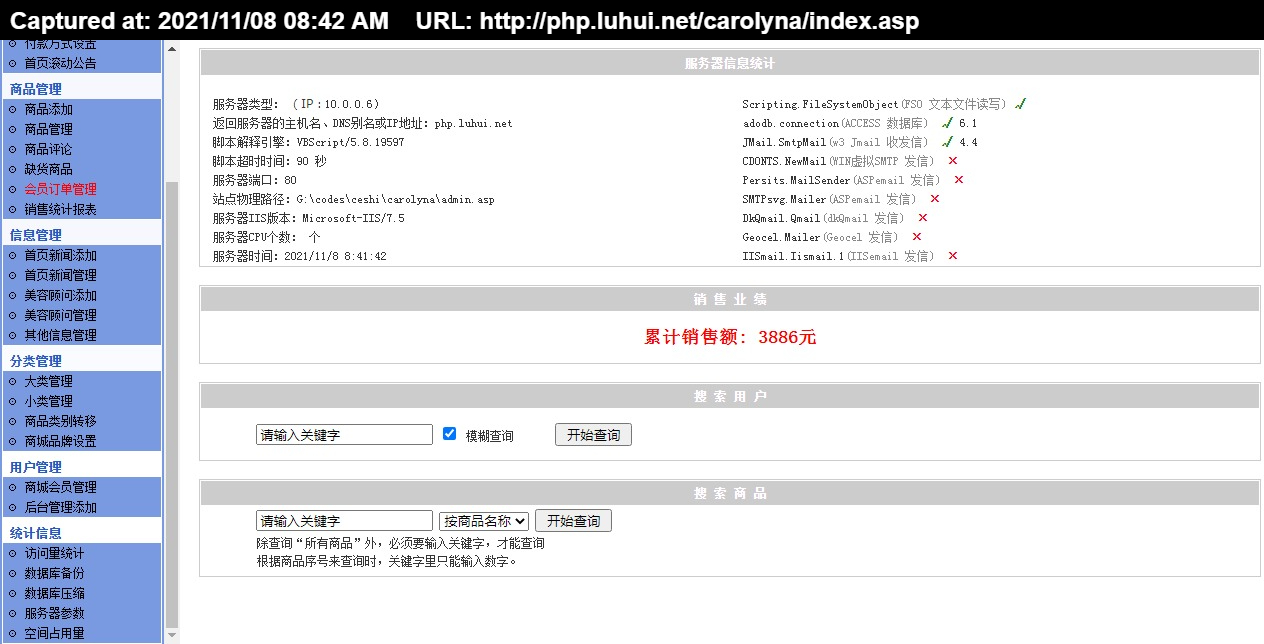Open 数据库备份
This screenshot has height=644, width=1264.
(x=54, y=573)
